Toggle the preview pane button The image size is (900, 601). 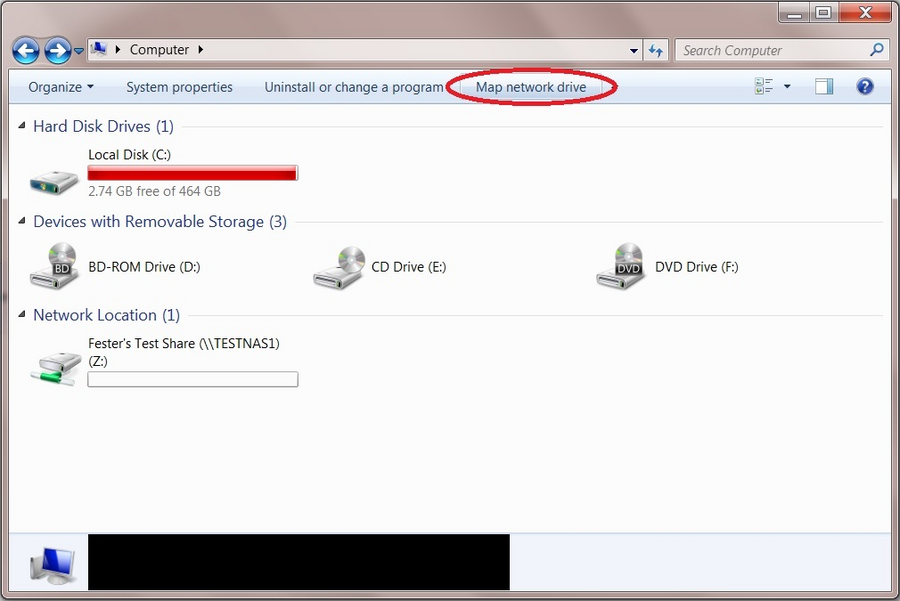(823, 87)
